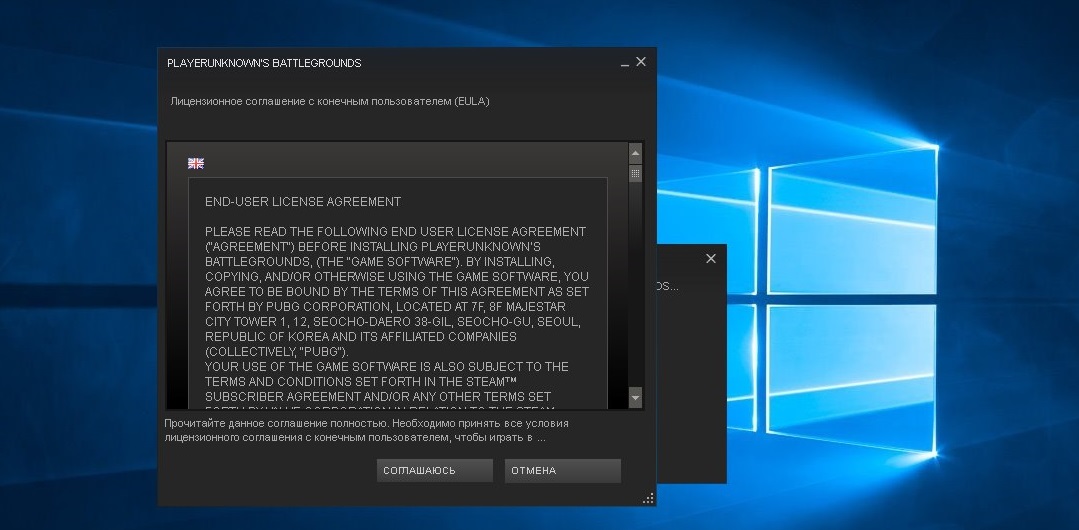Image resolution: width=1079 pixels, height=530 pixels.
Task: Decline via the ОТМЕНА button
Action: (563, 471)
